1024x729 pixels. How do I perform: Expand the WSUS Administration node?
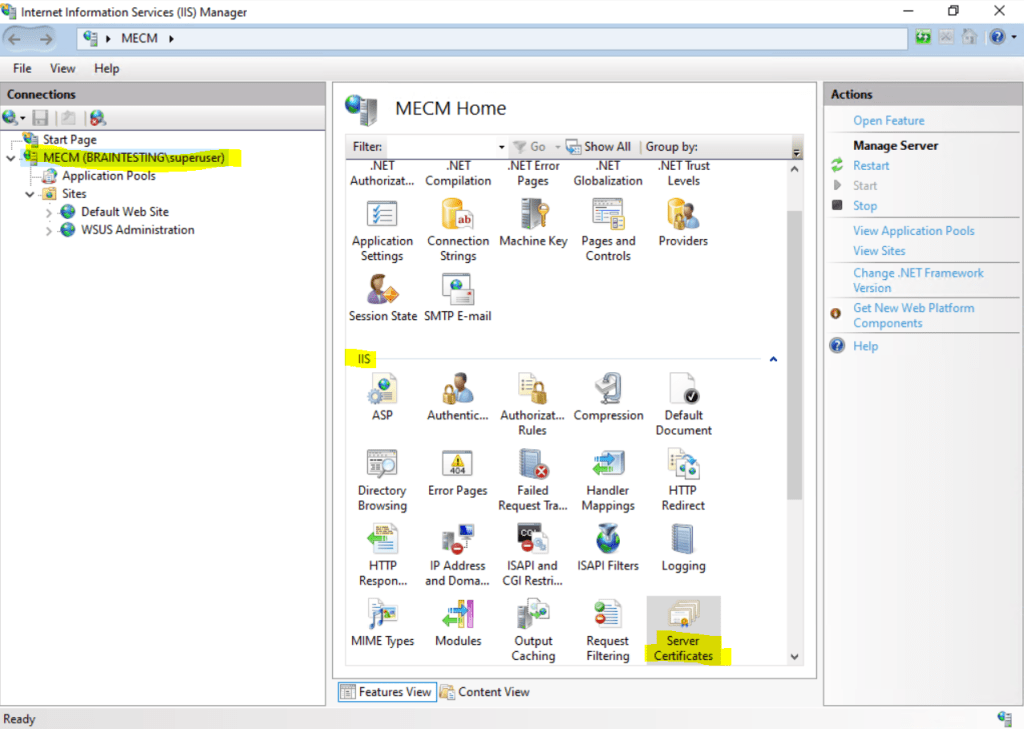[x=49, y=231]
